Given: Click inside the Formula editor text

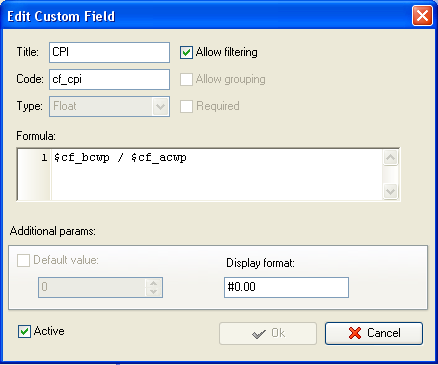Looking at the screenshot, I should tap(217, 174).
